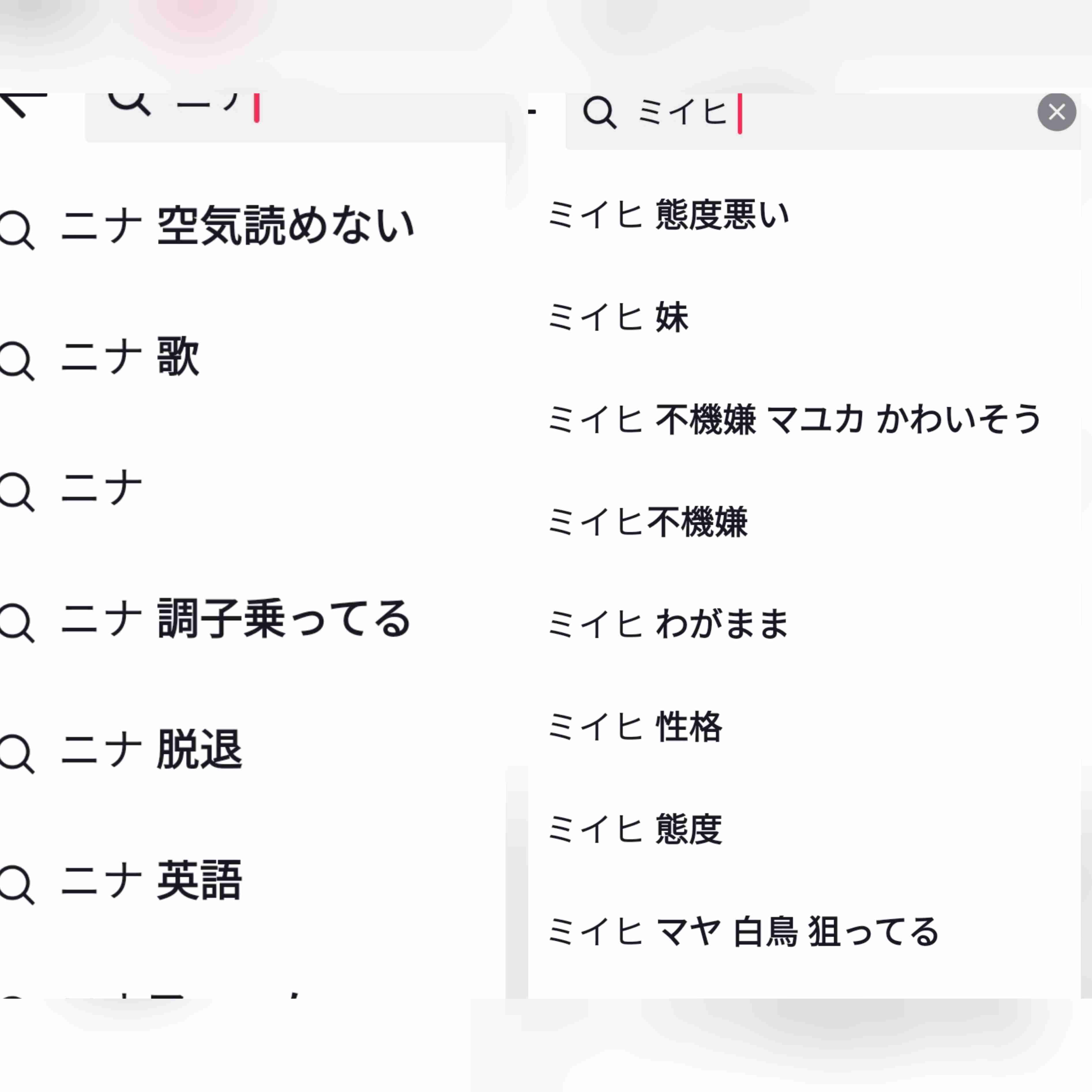This screenshot has width=1092, height=1092.
Task: Select the plain ニナ suggestion
Action: (x=101, y=487)
